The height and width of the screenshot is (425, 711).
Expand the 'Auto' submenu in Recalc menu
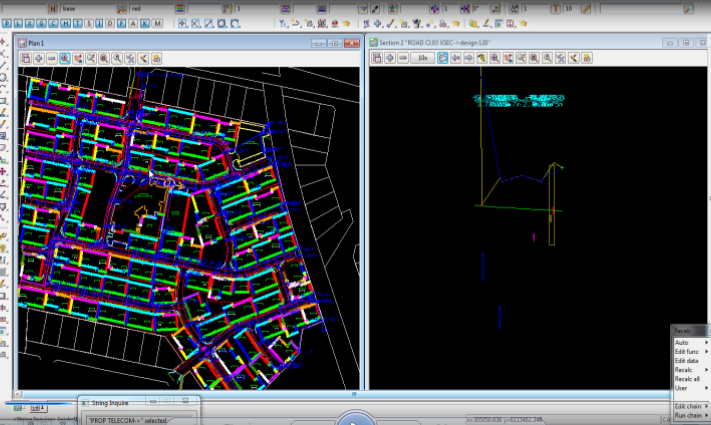[691, 342]
